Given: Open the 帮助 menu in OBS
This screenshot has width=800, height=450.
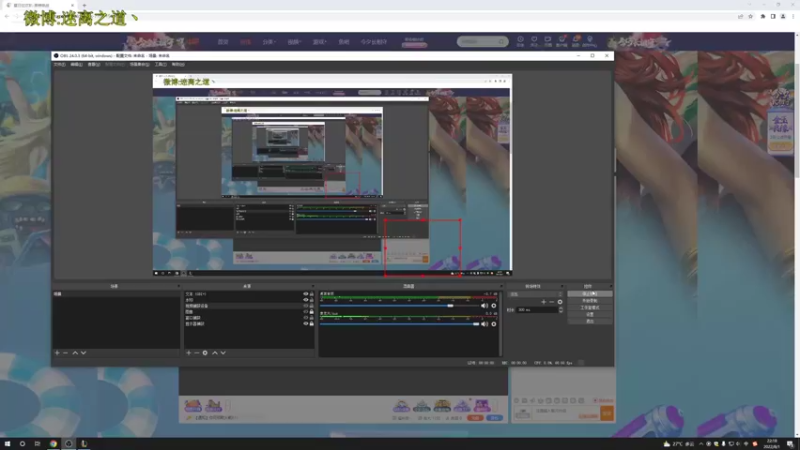Looking at the screenshot, I should (178, 65).
